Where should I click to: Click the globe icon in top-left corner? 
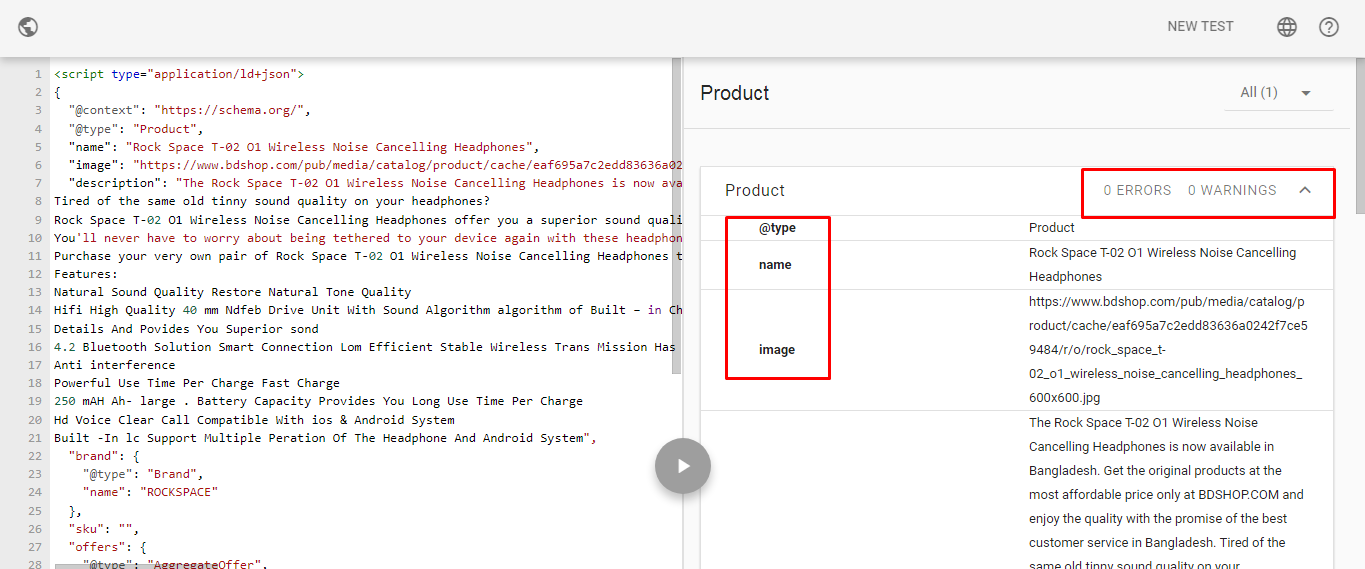[28, 27]
